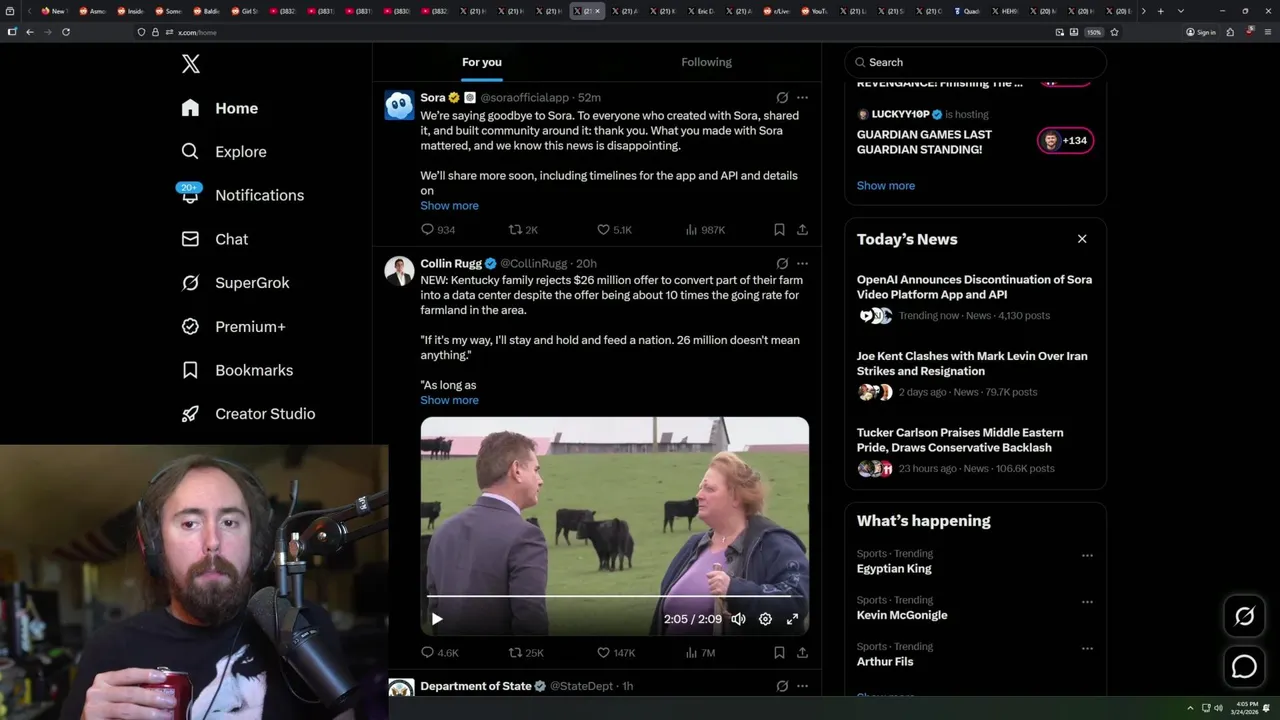This screenshot has width=1280, height=720.
Task: Switch to the Following tab
Action: click(706, 62)
